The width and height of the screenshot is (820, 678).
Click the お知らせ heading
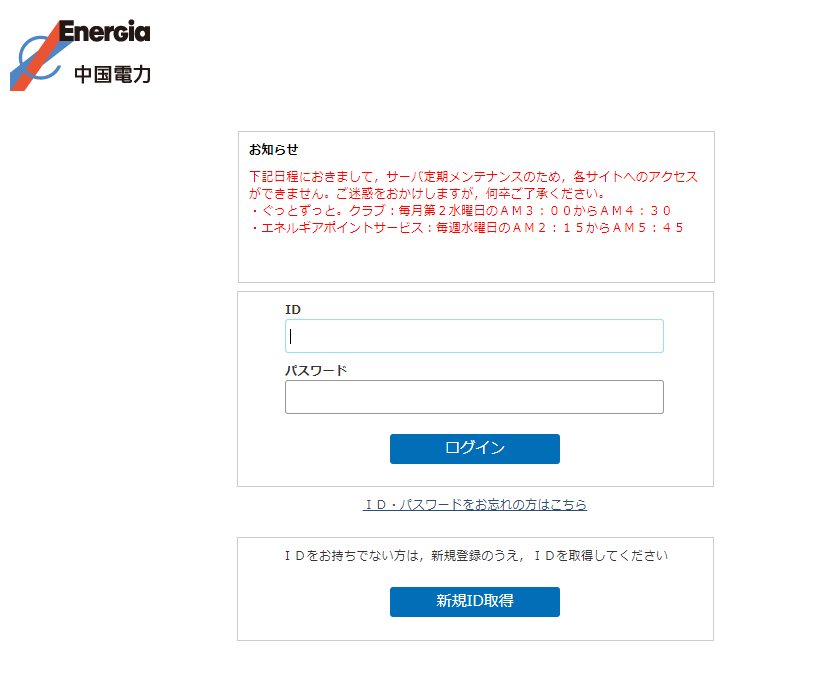pos(273,150)
